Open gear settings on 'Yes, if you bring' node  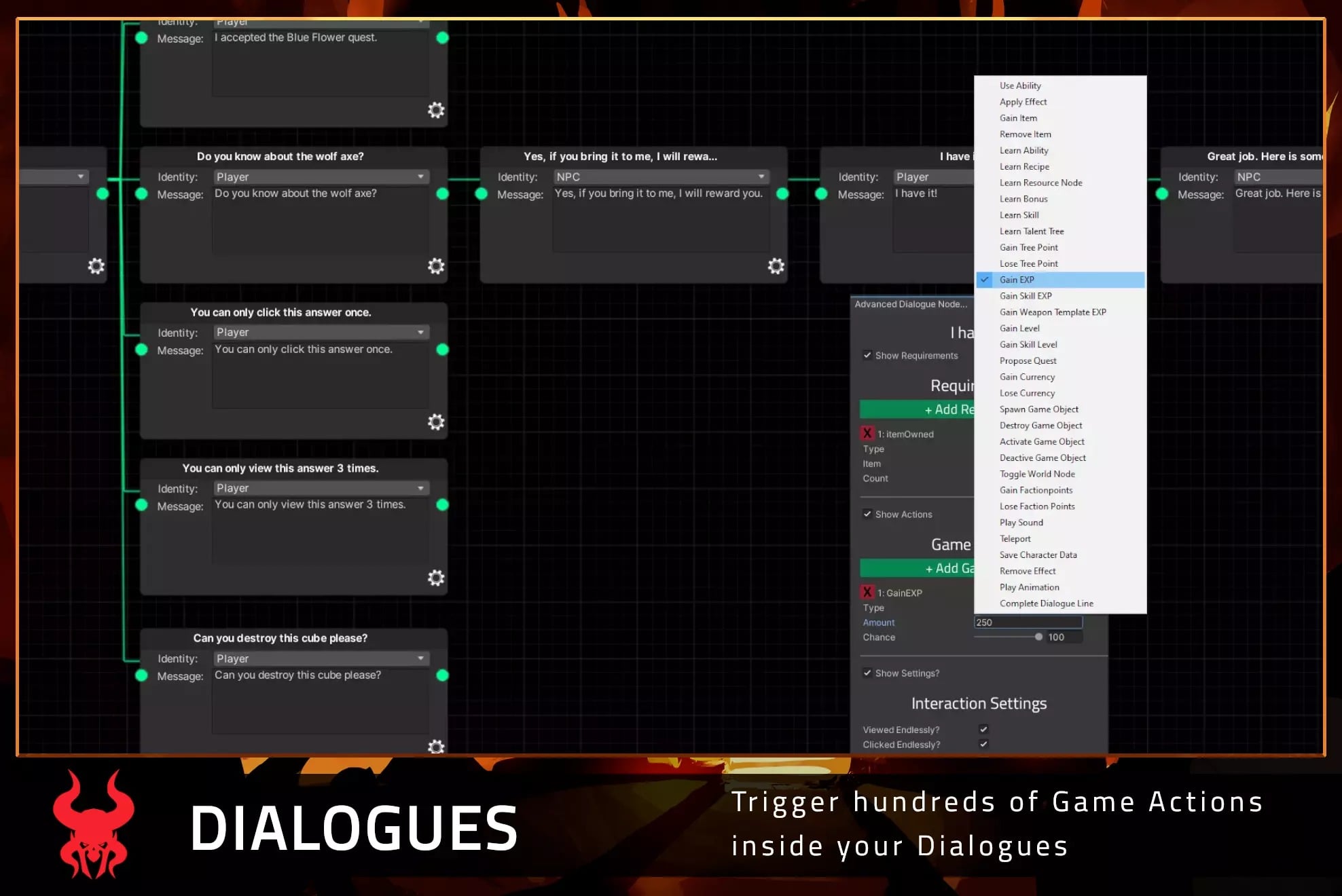click(776, 266)
